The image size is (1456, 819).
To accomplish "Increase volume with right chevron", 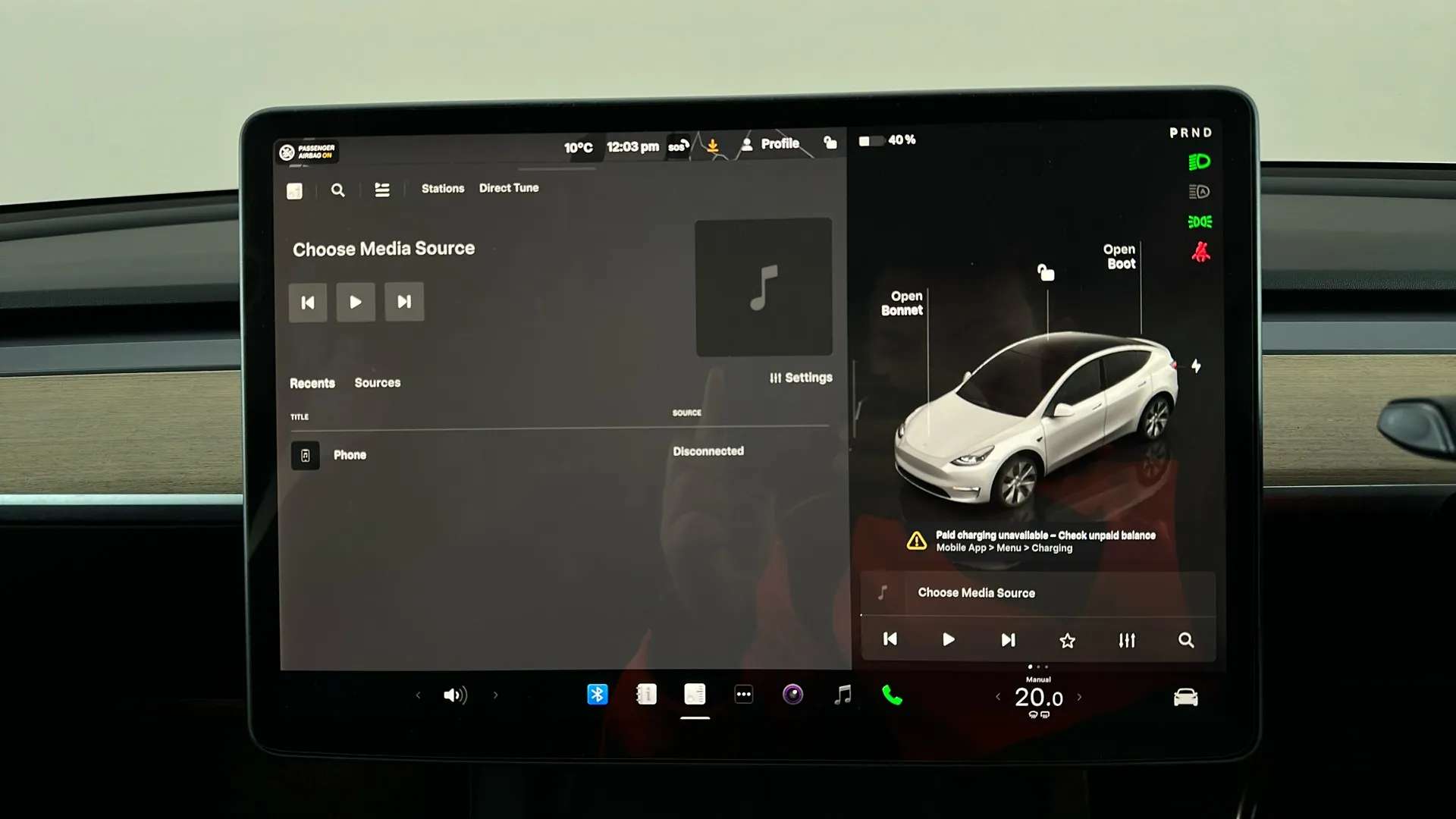I will tap(496, 695).
